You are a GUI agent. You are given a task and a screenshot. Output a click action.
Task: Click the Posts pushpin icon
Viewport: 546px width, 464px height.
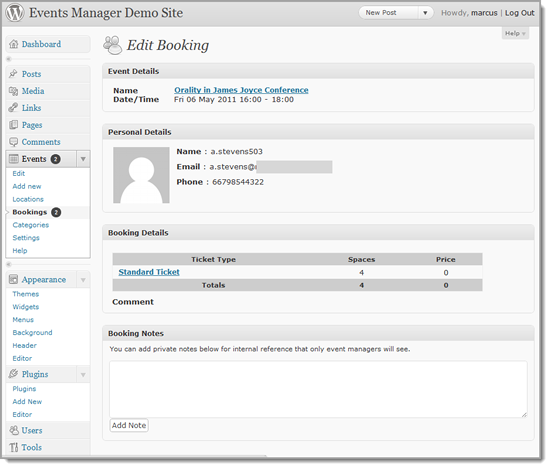tap(13, 74)
